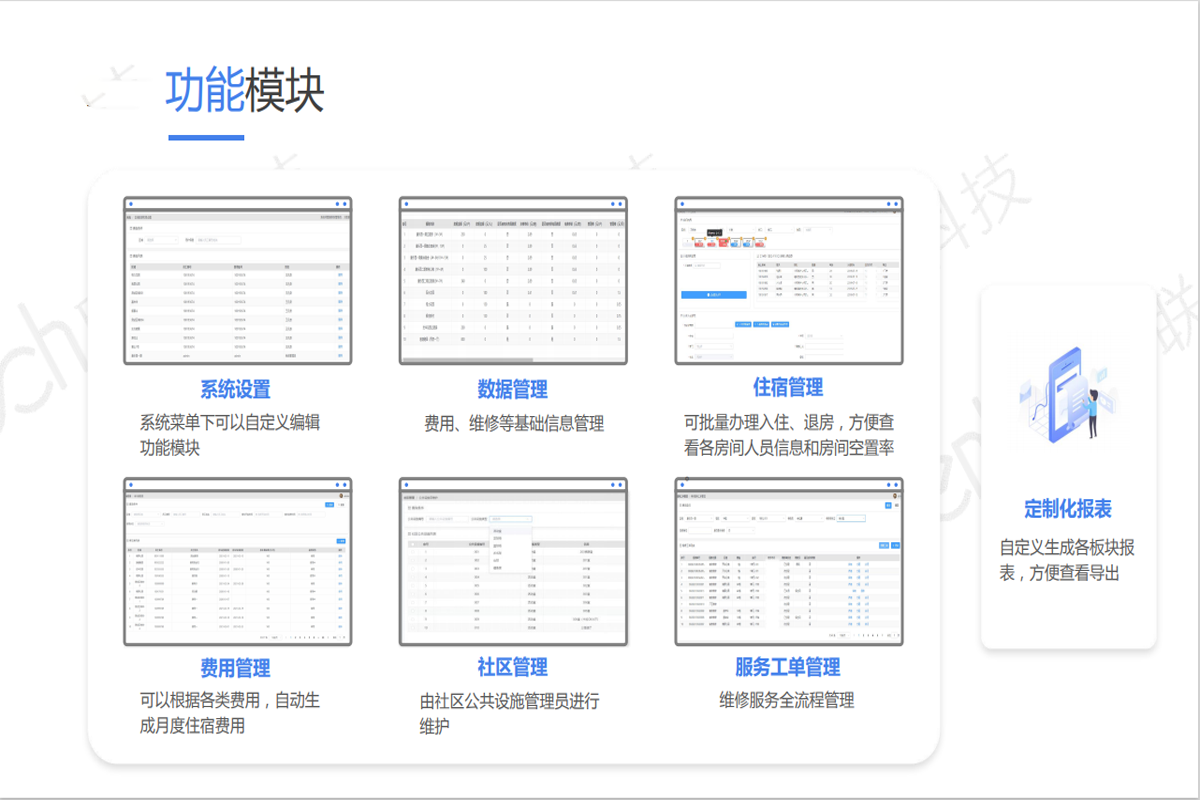Open the 定制化报表 card title
This screenshot has width=1200, height=800.
click(x=1068, y=509)
